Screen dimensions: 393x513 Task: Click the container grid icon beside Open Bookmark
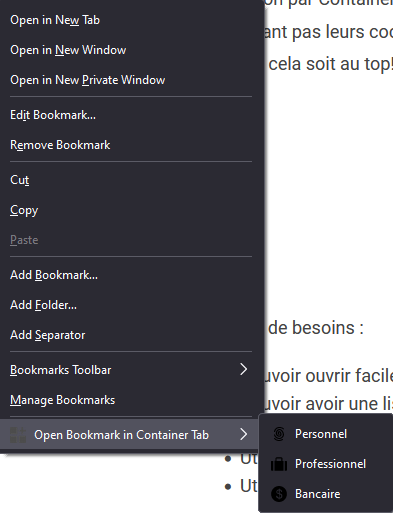click(18, 435)
